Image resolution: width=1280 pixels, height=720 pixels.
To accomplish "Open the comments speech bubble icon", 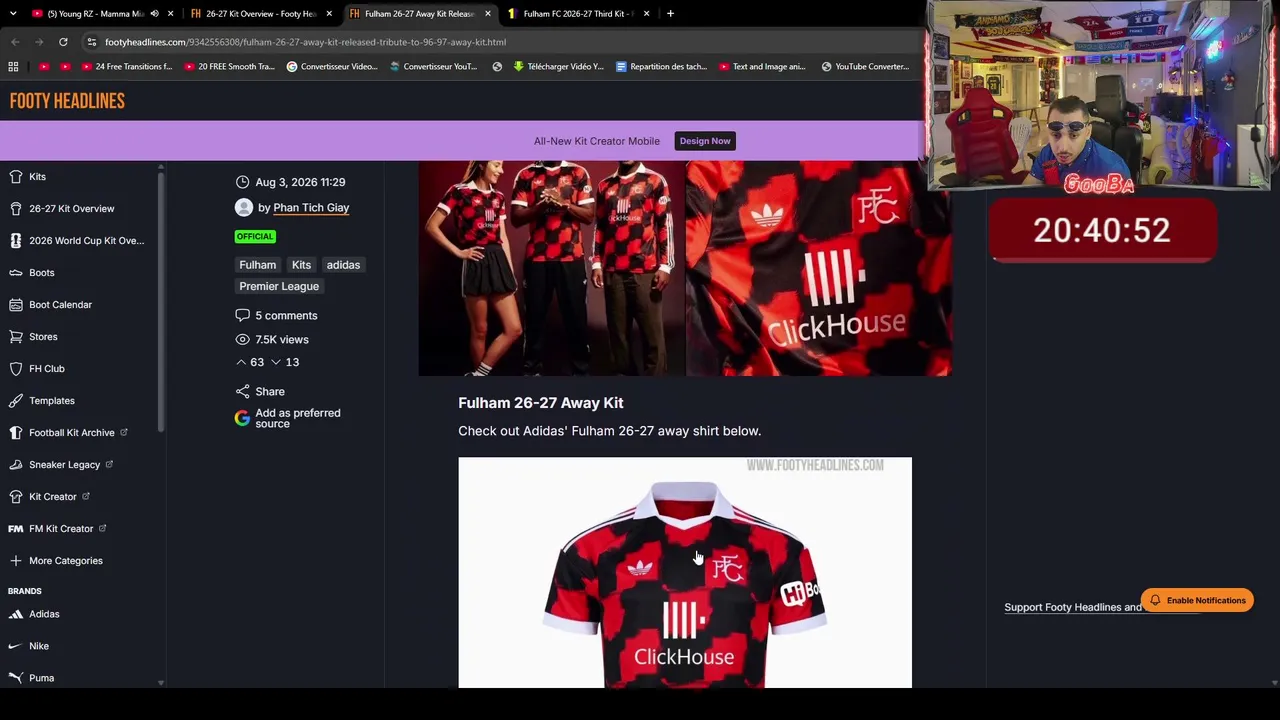I will pyautogui.click(x=242, y=316).
